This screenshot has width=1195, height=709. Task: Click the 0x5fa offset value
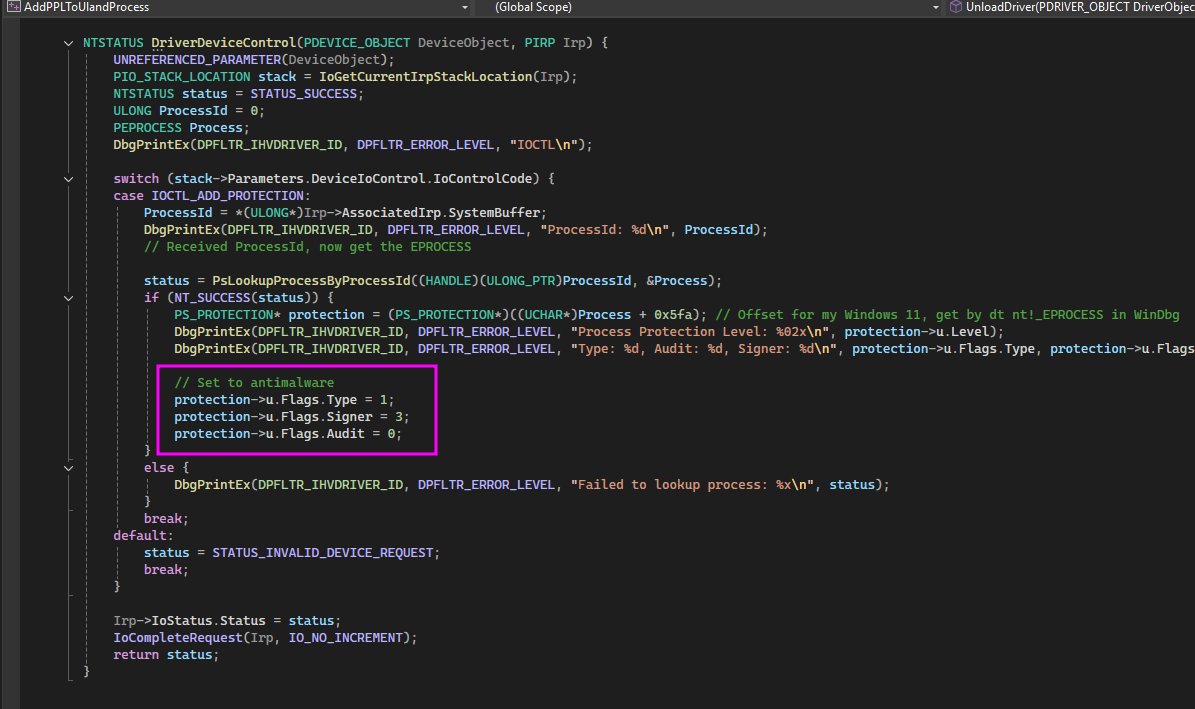point(673,314)
